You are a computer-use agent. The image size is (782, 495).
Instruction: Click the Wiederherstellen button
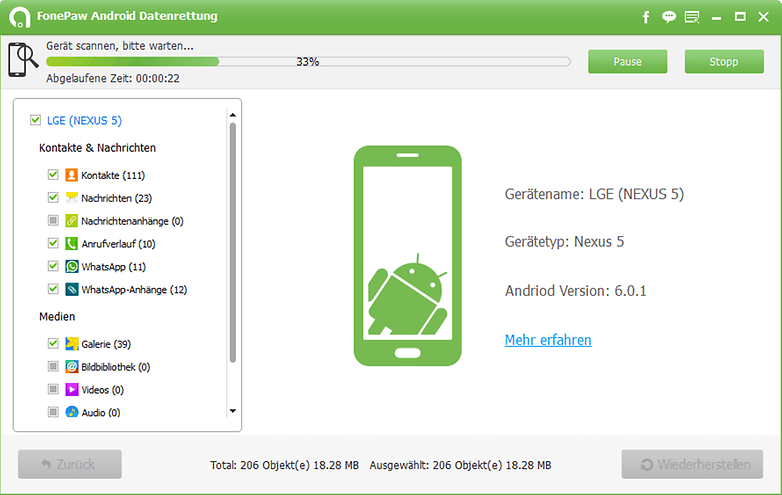click(692, 464)
